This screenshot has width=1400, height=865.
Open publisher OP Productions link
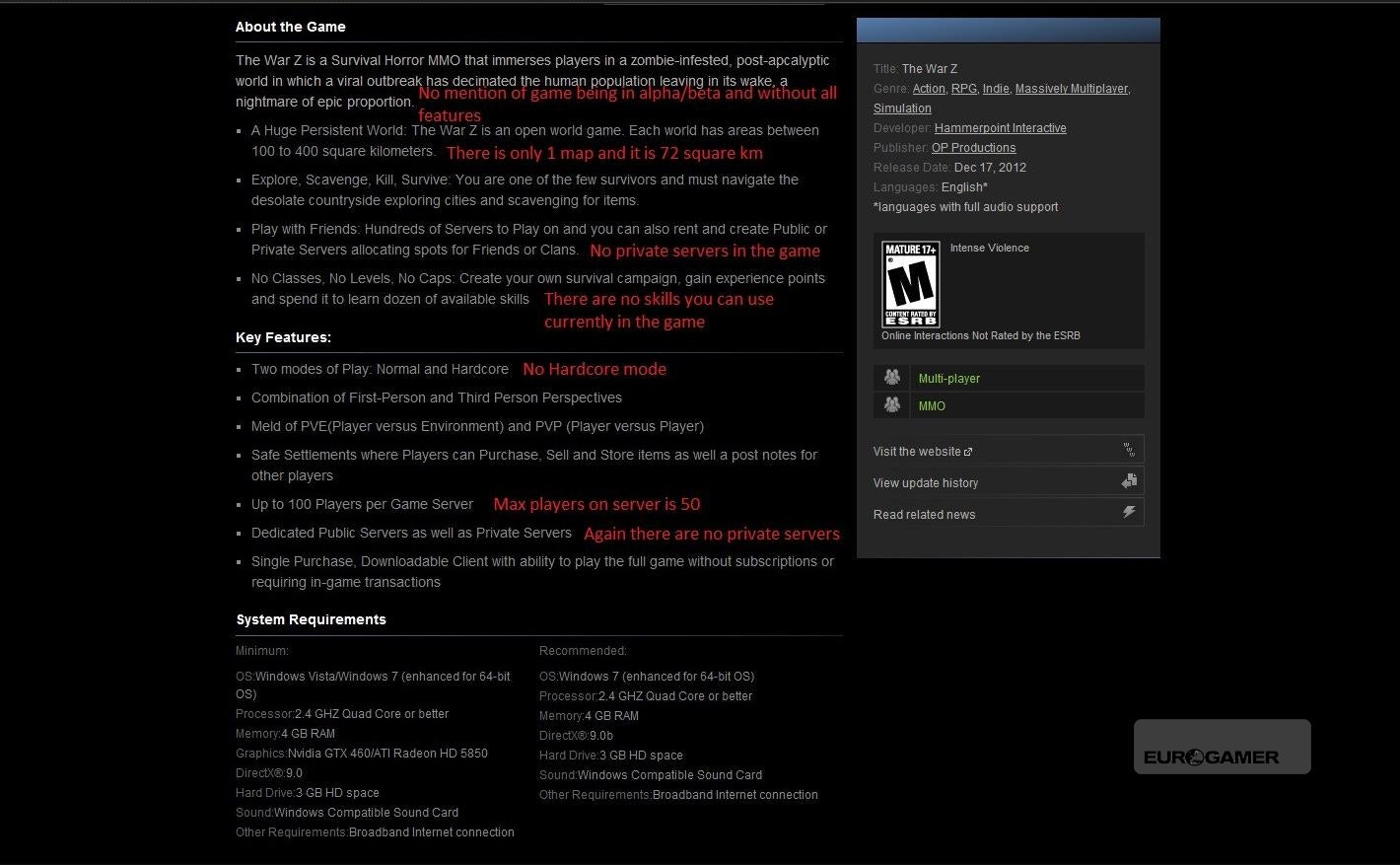pos(973,148)
